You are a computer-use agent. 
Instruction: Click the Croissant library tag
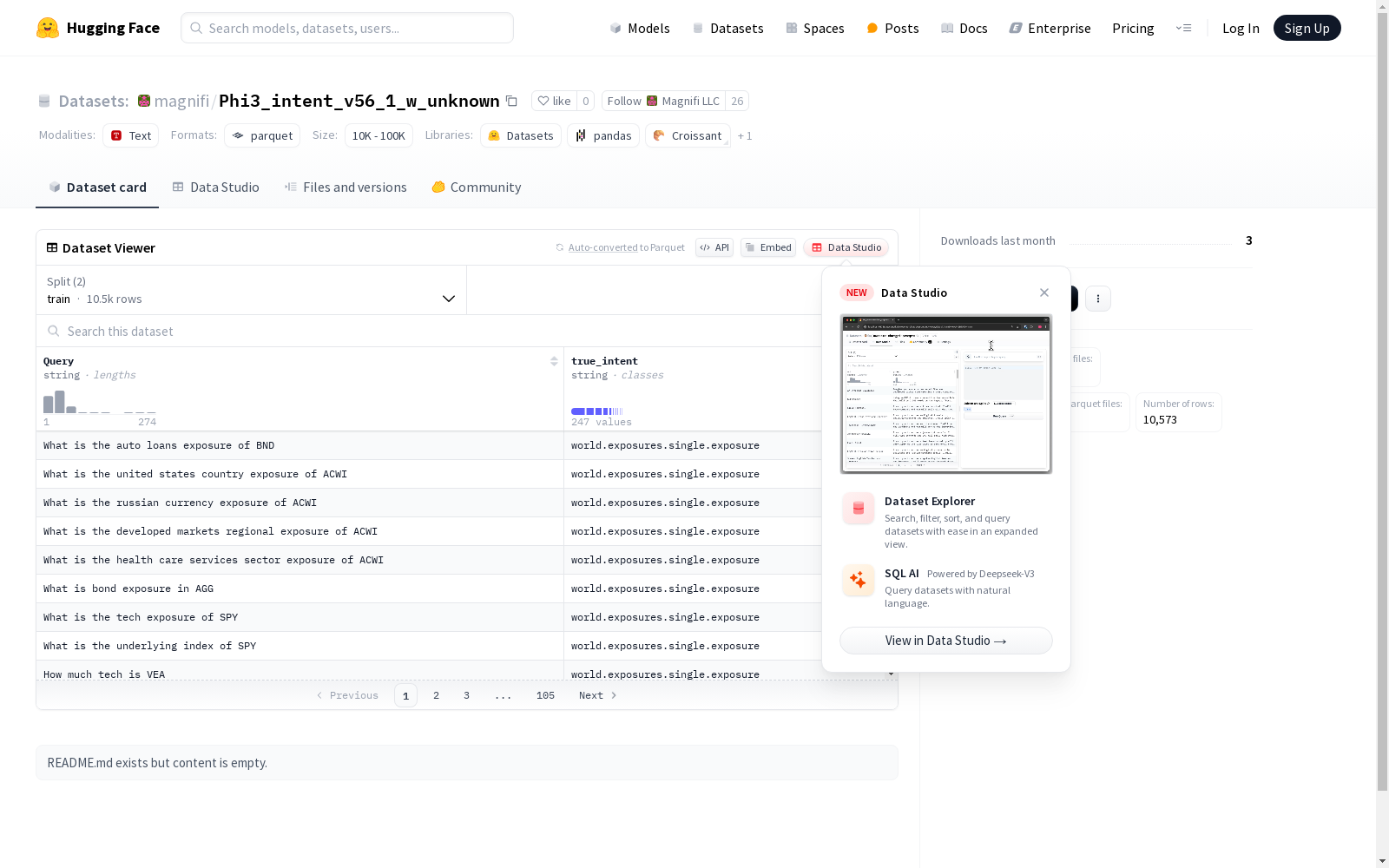click(688, 136)
